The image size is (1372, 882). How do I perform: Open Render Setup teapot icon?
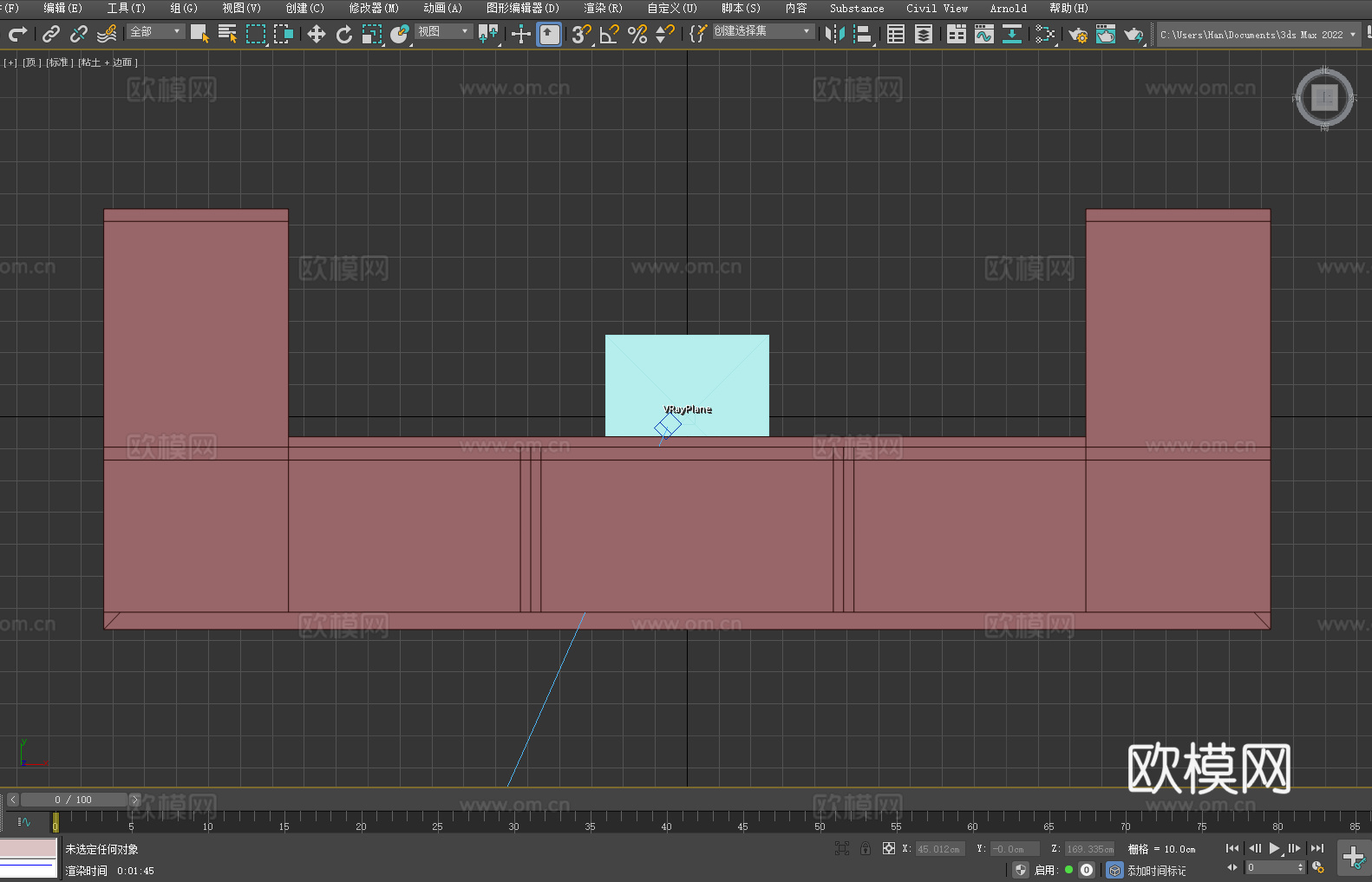coord(1078,34)
